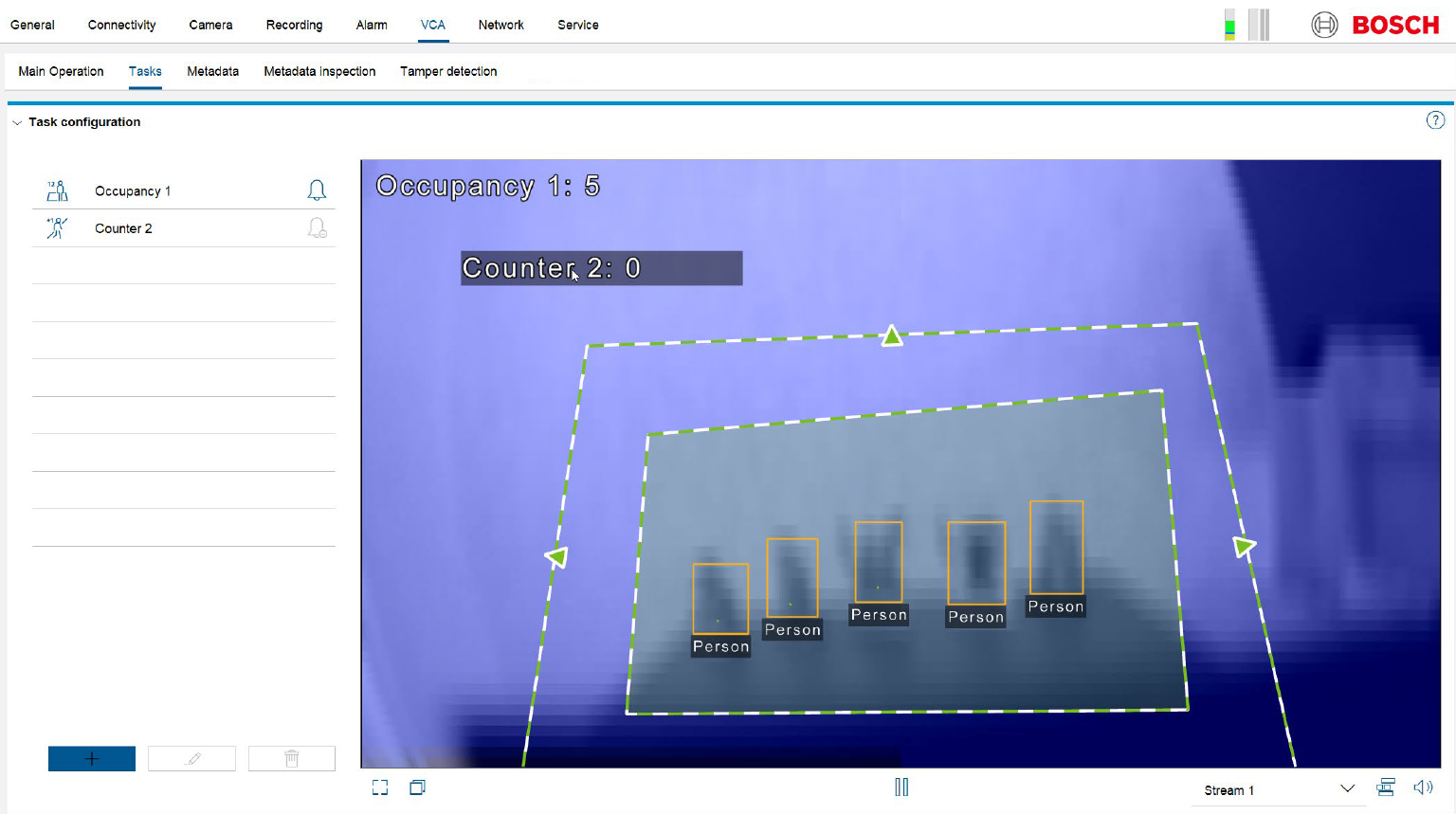Screen dimensions: 1456x814
Task: Enter fullscreen video view
Action: coord(380,787)
